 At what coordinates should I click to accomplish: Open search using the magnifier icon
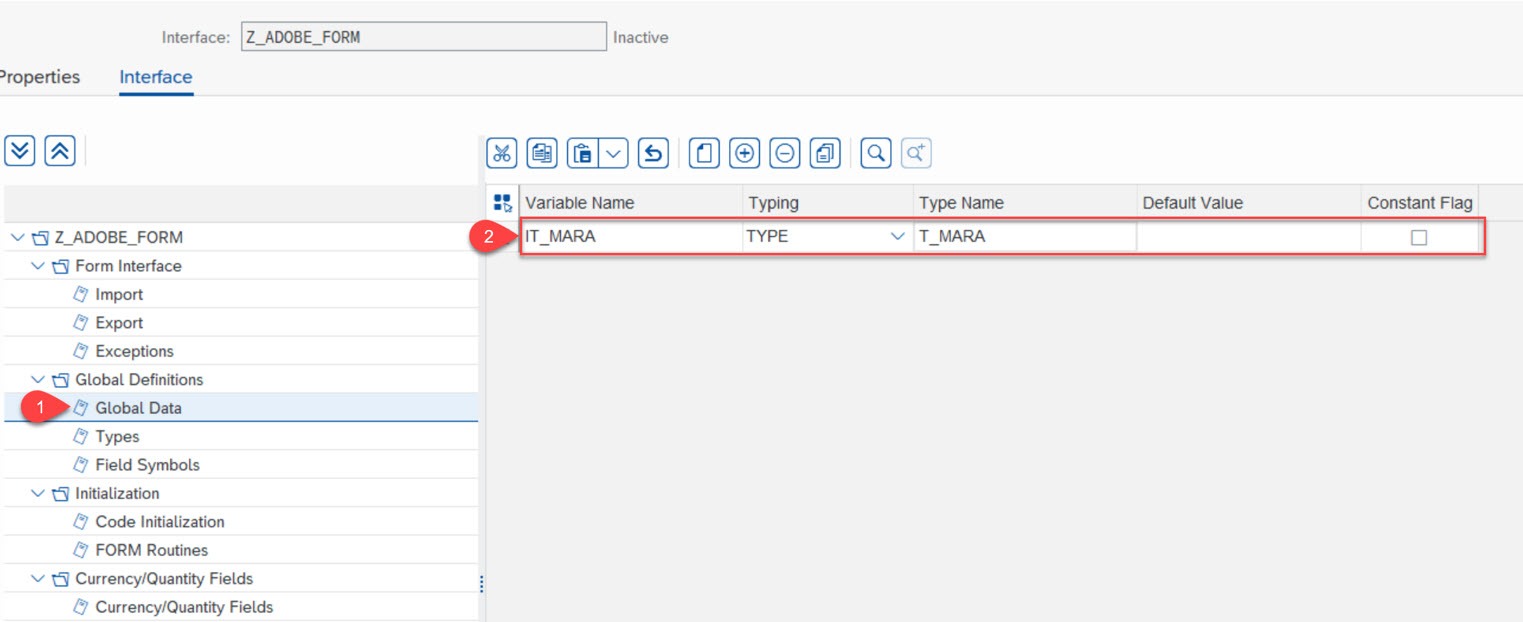coord(874,153)
